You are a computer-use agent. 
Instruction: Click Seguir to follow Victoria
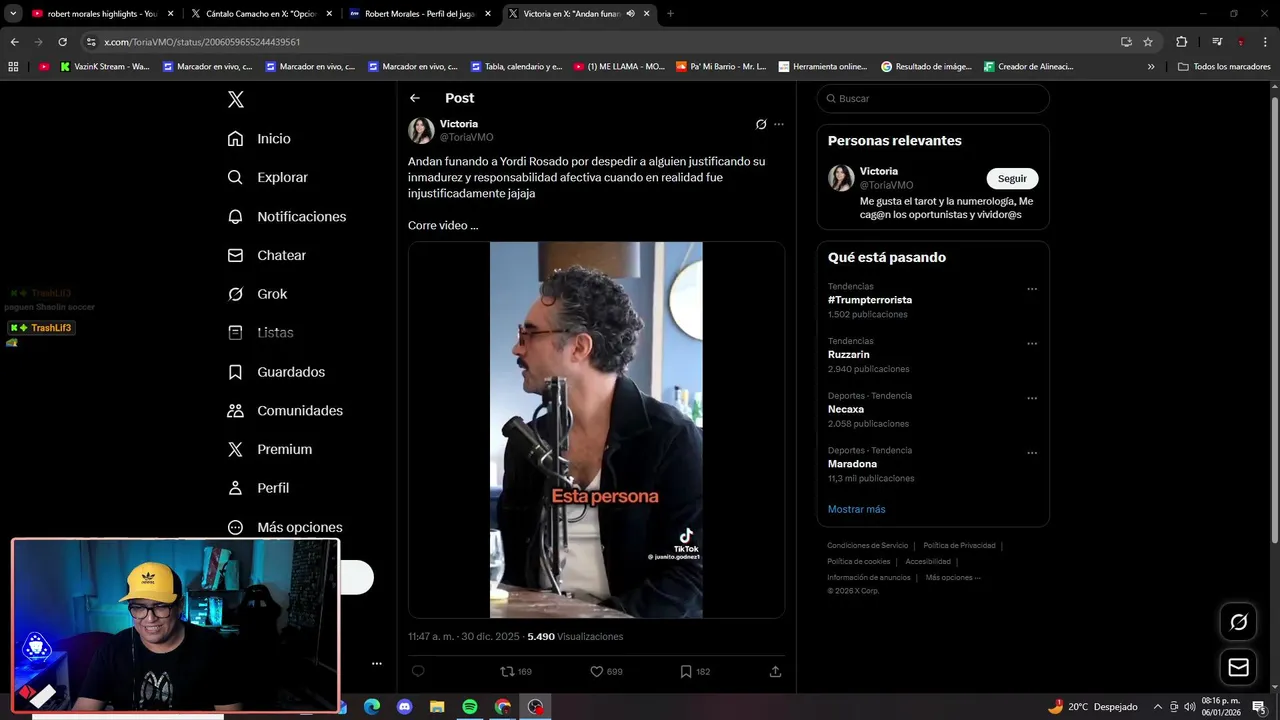(1012, 178)
